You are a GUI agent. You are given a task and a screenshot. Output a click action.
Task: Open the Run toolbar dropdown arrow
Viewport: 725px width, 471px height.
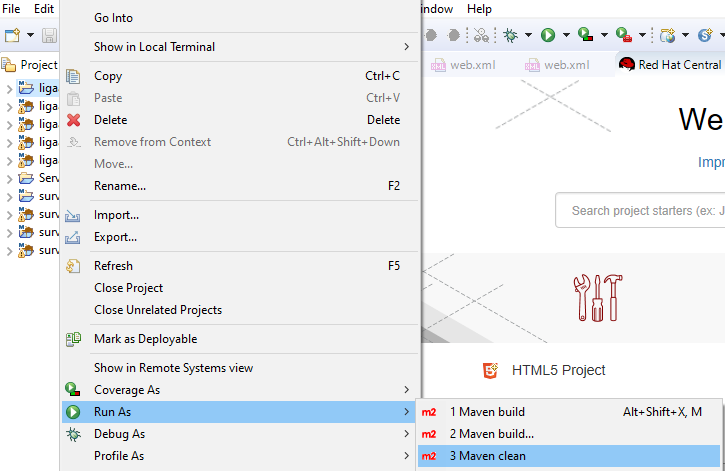(x=566, y=35)
